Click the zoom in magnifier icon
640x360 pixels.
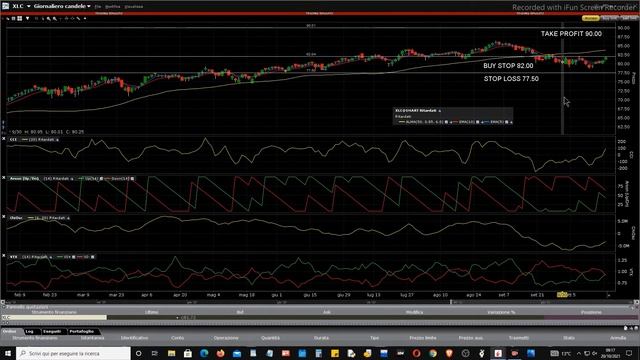49,18
